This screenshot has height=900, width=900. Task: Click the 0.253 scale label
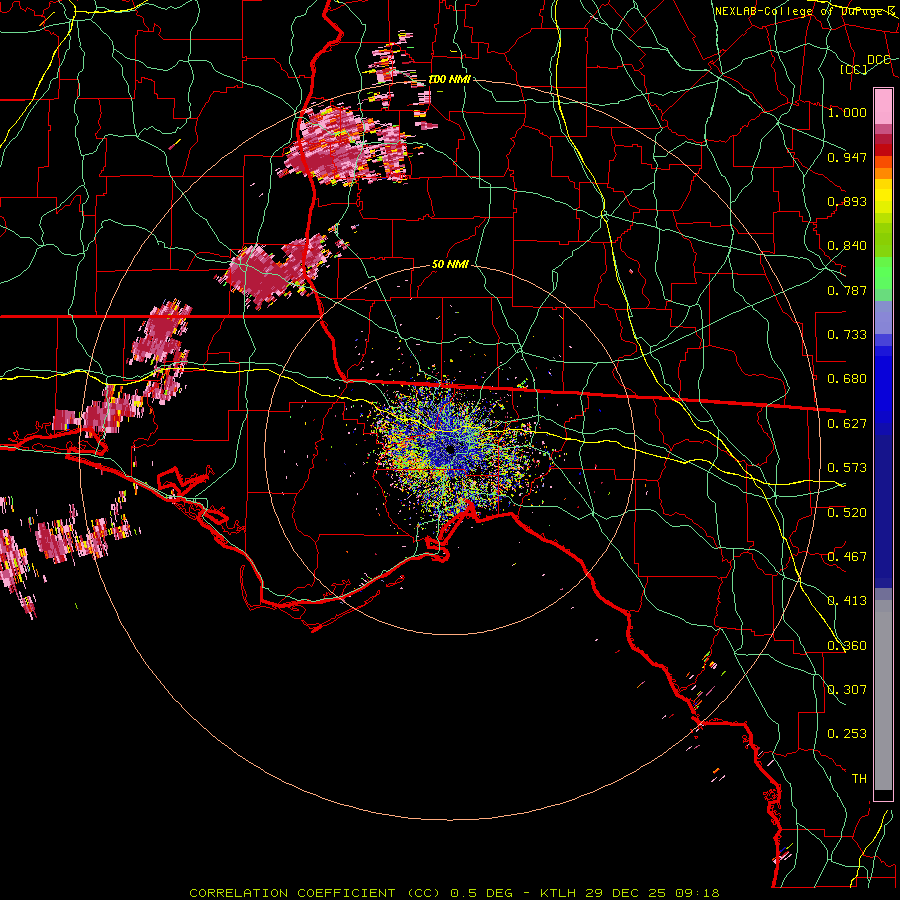[847, 734]
